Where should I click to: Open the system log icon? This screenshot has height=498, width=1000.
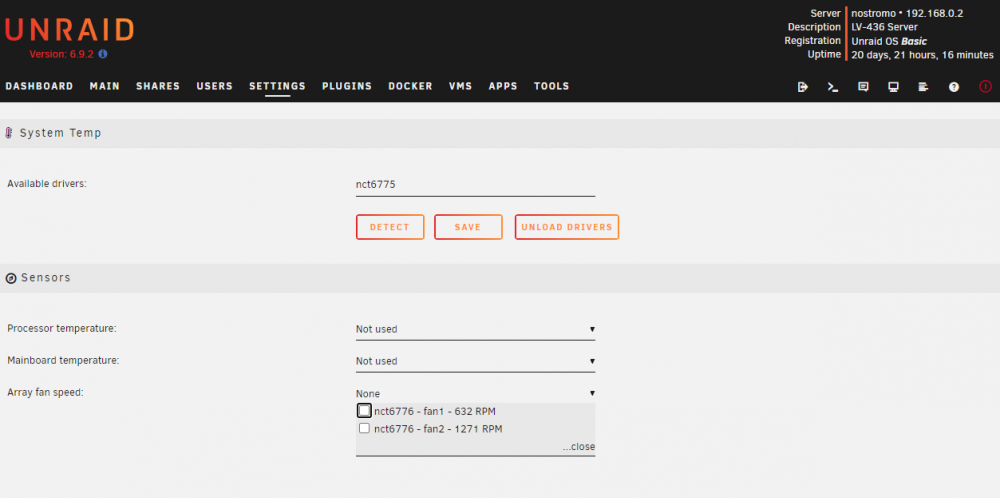coord(923,87)
